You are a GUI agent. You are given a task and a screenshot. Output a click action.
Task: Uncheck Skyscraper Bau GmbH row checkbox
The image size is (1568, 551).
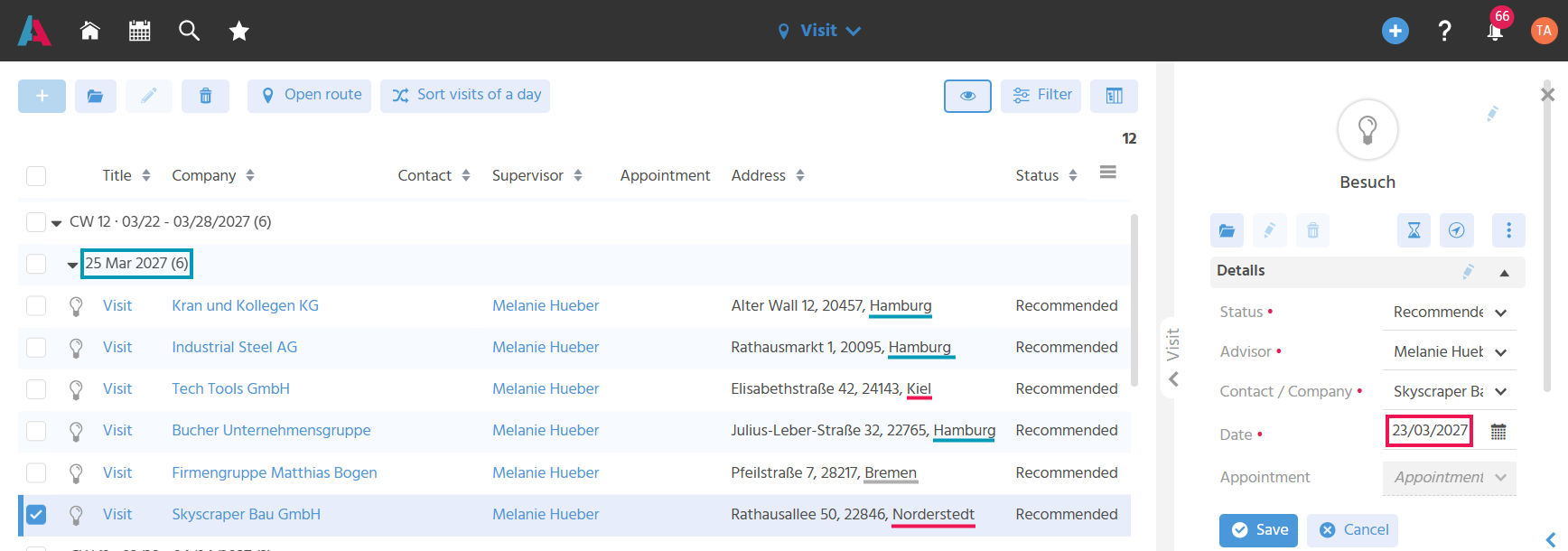36,514
